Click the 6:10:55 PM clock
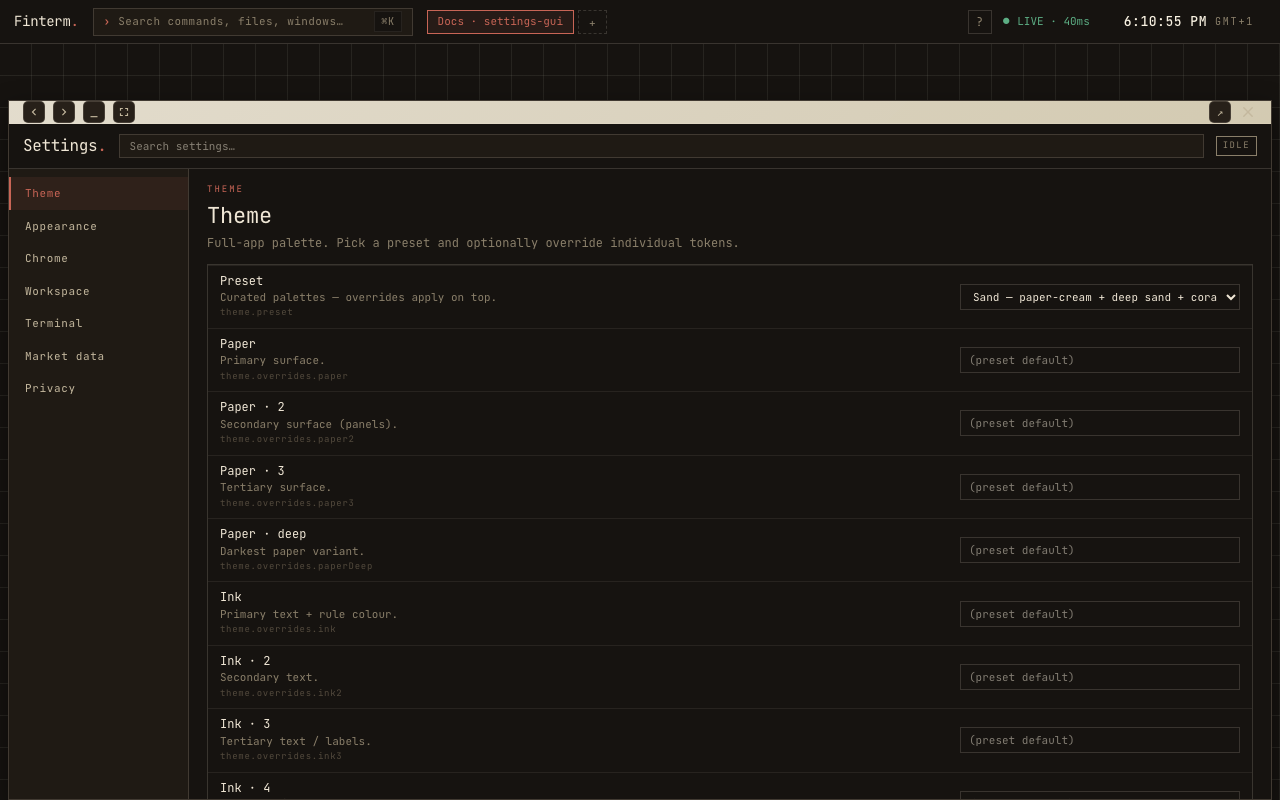The height and width of the screenshot is (800, 1280). tap(1165, 22)
